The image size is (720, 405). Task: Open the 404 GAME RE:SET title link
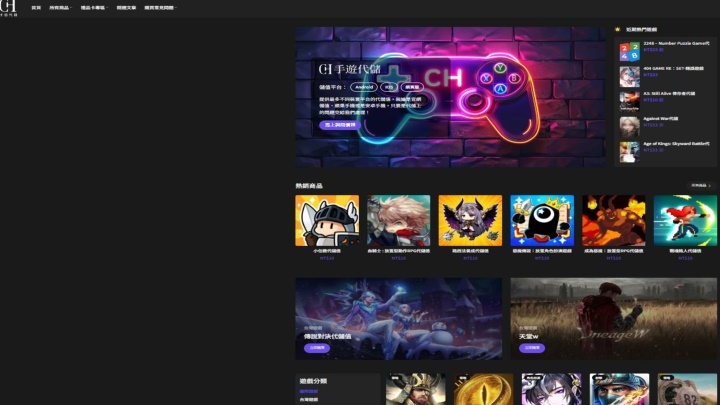click(x=673, y=68)
